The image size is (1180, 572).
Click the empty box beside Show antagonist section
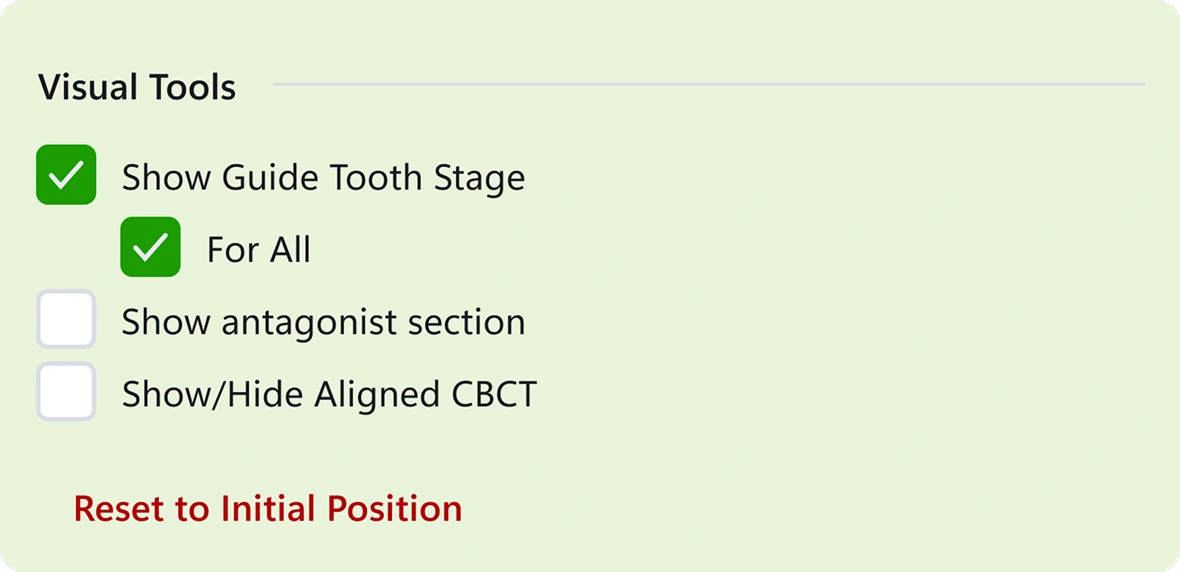(66, 319)
